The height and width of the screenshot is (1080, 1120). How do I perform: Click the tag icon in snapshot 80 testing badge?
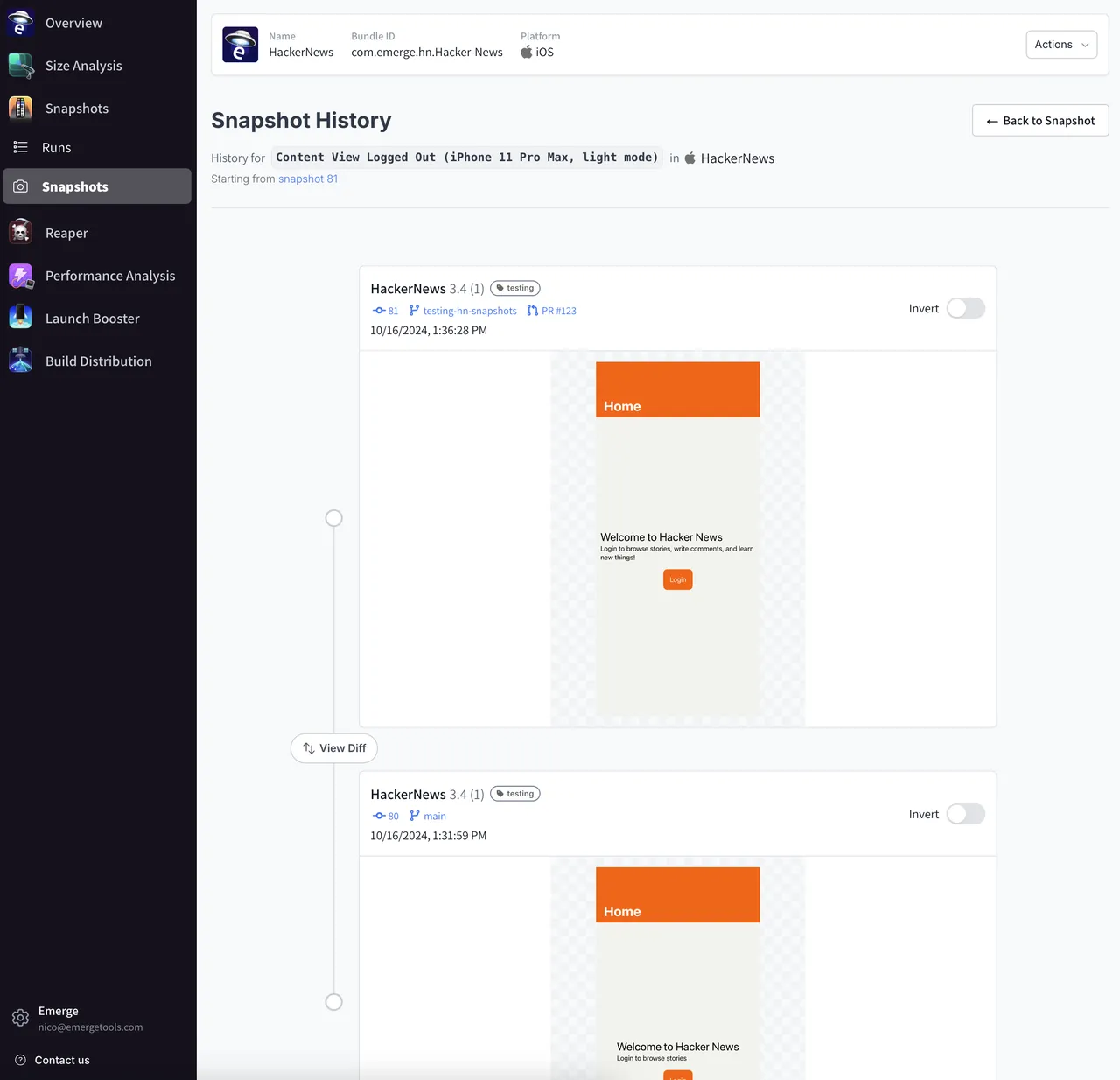point(500,794)
